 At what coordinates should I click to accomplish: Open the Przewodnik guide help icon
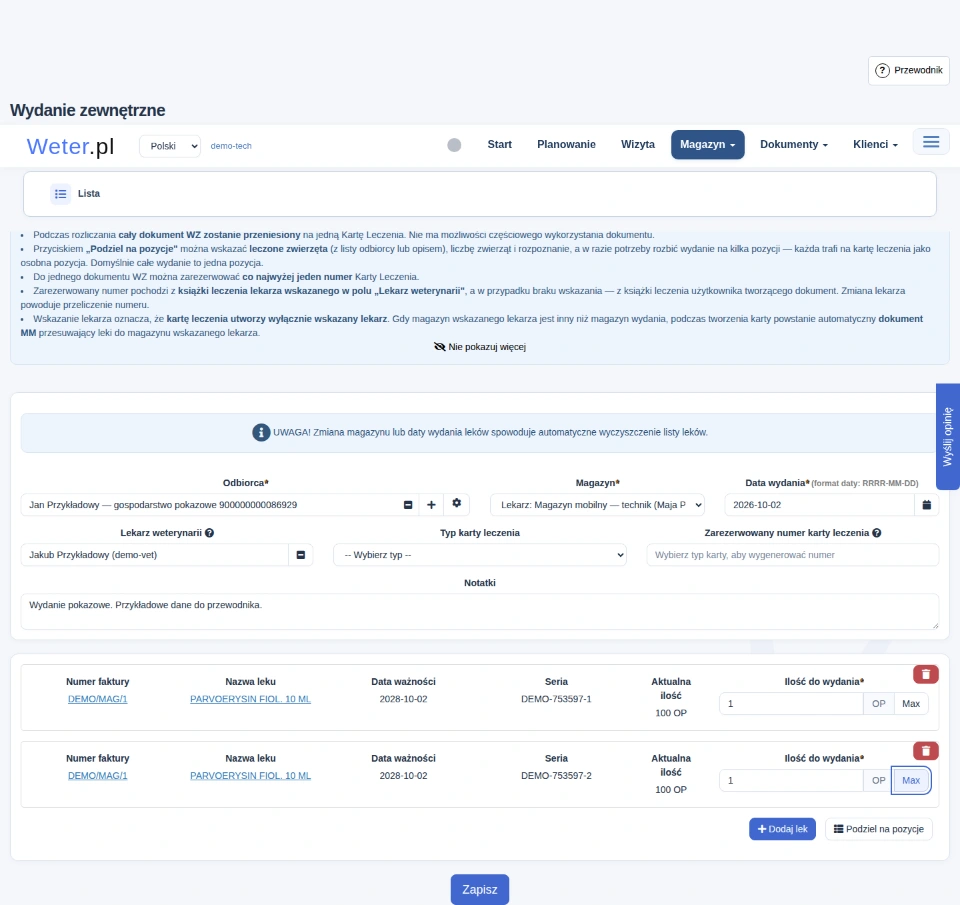882,70
